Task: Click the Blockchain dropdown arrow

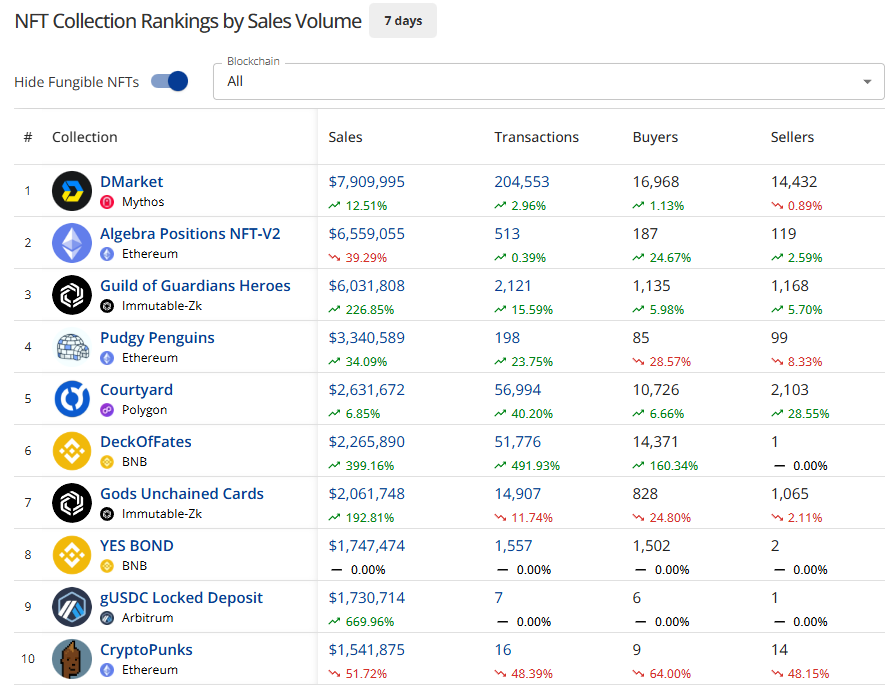Action: pyautogui.click(x=867, y=82)
